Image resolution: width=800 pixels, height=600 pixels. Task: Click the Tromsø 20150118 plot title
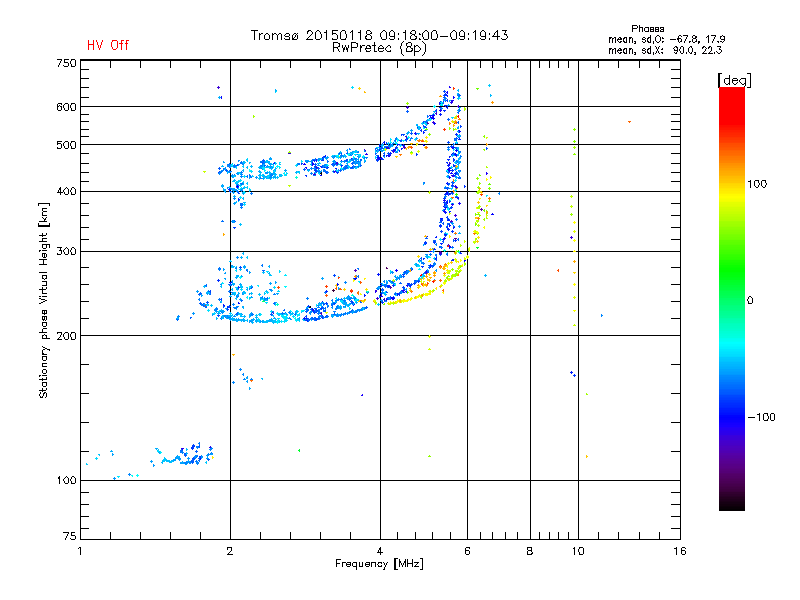coord(380,35)
